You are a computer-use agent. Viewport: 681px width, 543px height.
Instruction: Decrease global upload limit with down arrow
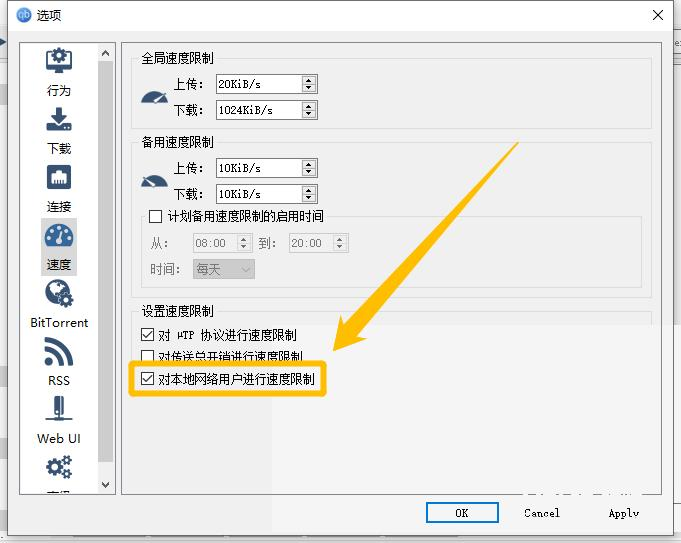click(308, 88)
